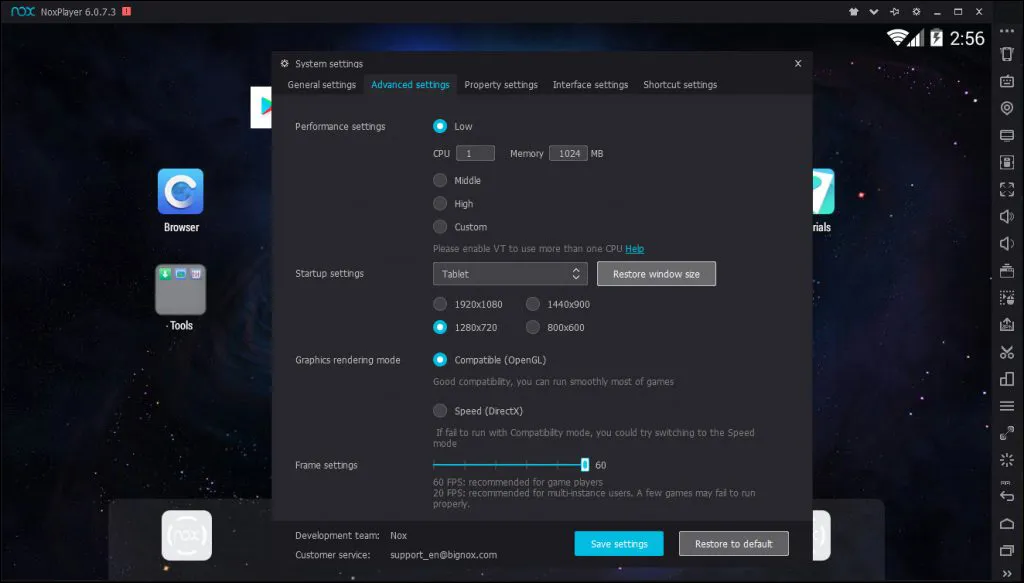
Task: Select the Low performance preset
Action: 440,126
